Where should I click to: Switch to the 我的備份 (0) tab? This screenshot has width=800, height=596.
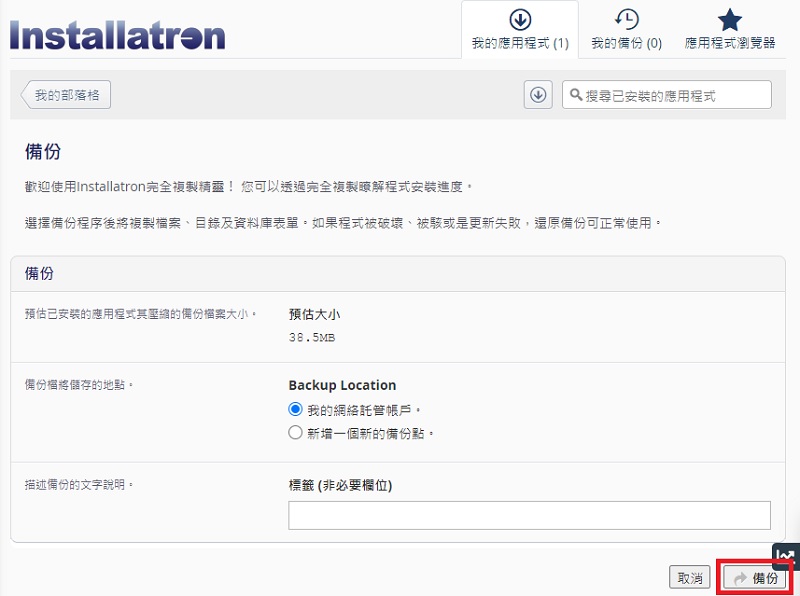point(627,30)
